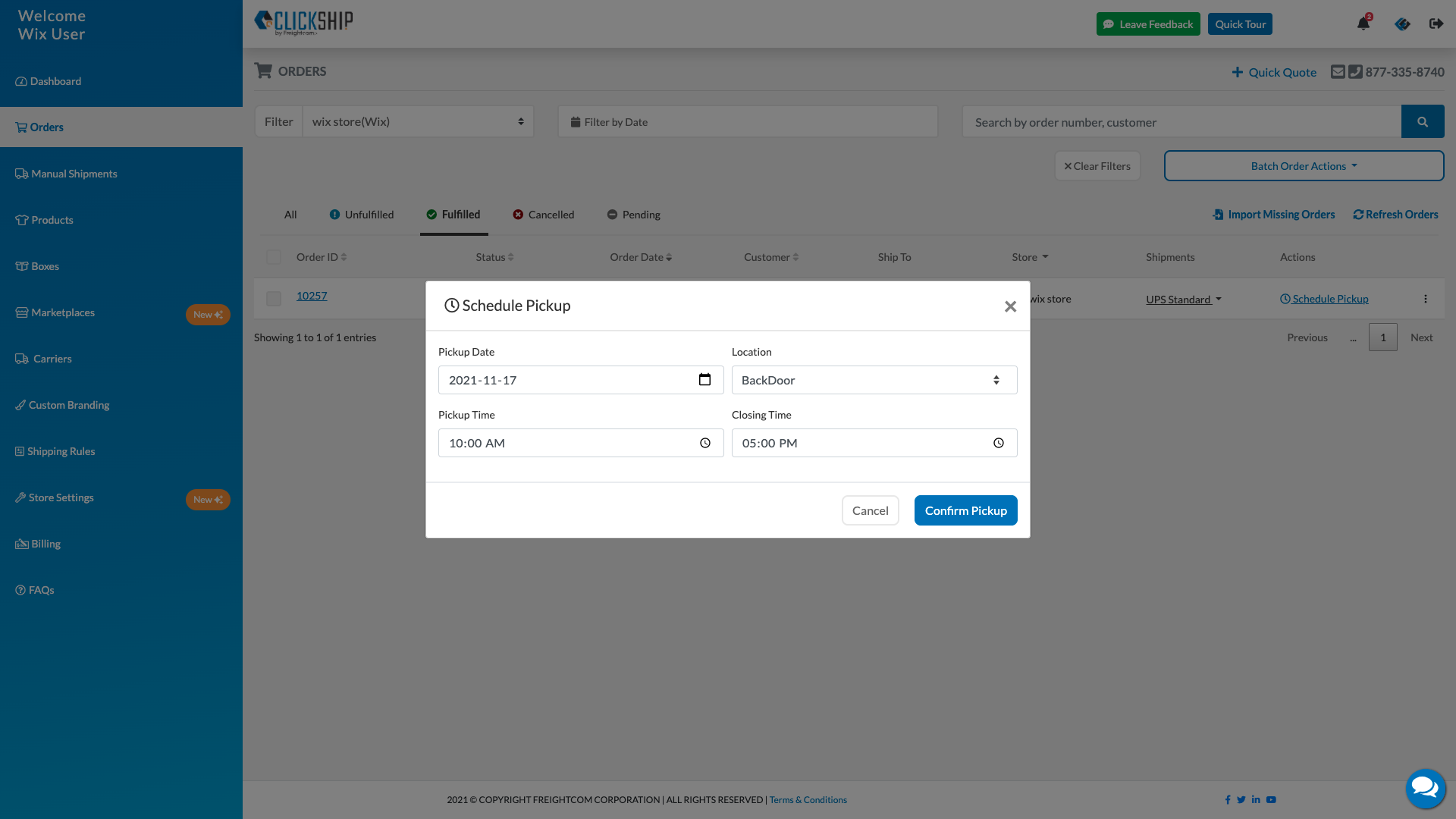Screen dimensions: 1456x819
Task: Switch to the Unfulfilled tab
Action: pos(369,215)
